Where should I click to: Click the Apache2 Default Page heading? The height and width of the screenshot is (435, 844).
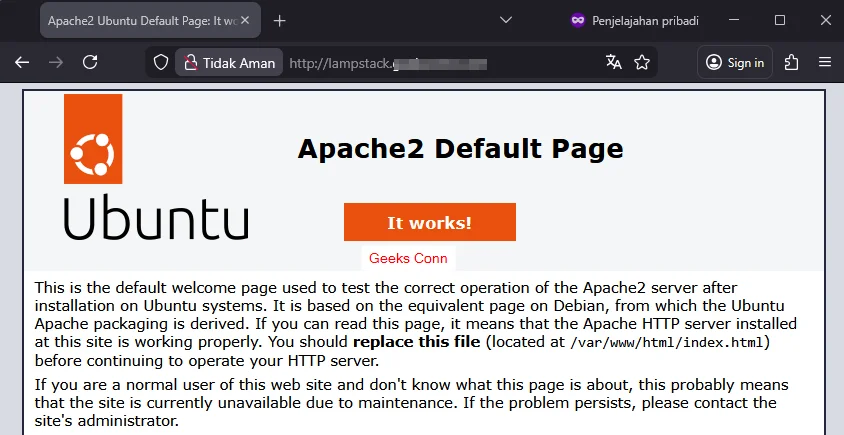pyautogui.click(x=460, y=149)
